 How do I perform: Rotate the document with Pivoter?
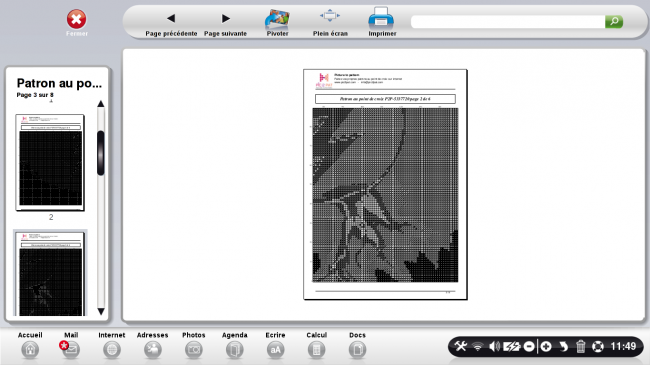click(x=277, y=23)
